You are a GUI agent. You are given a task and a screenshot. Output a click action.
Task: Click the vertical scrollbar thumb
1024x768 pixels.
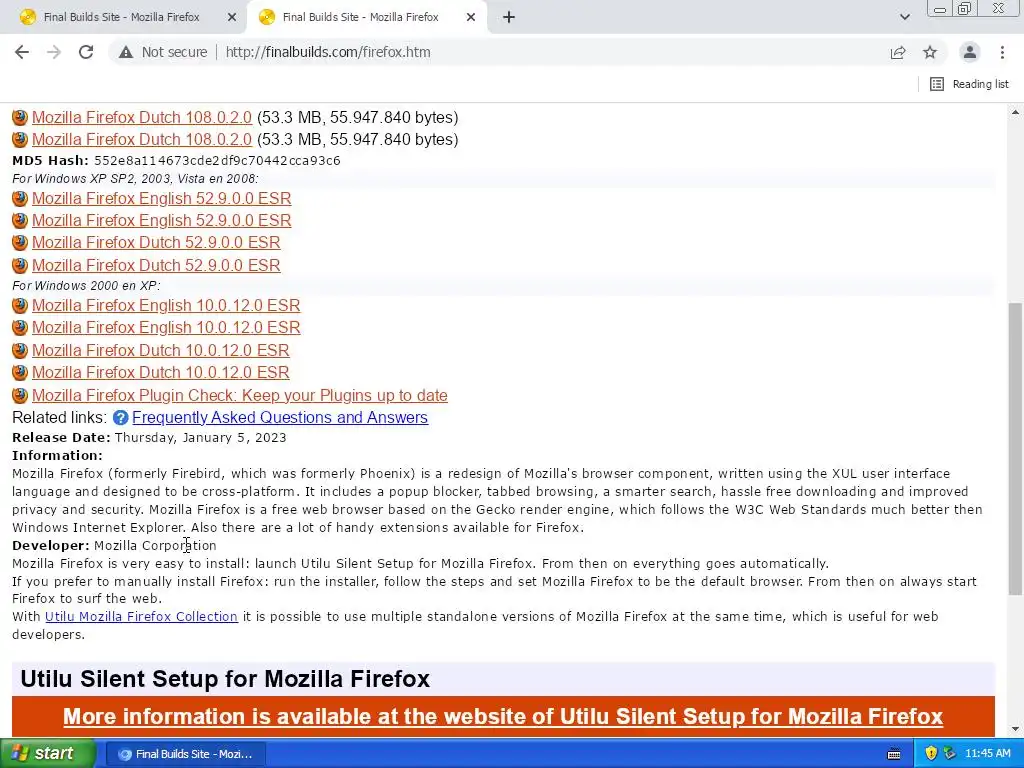click(1015, 448)
